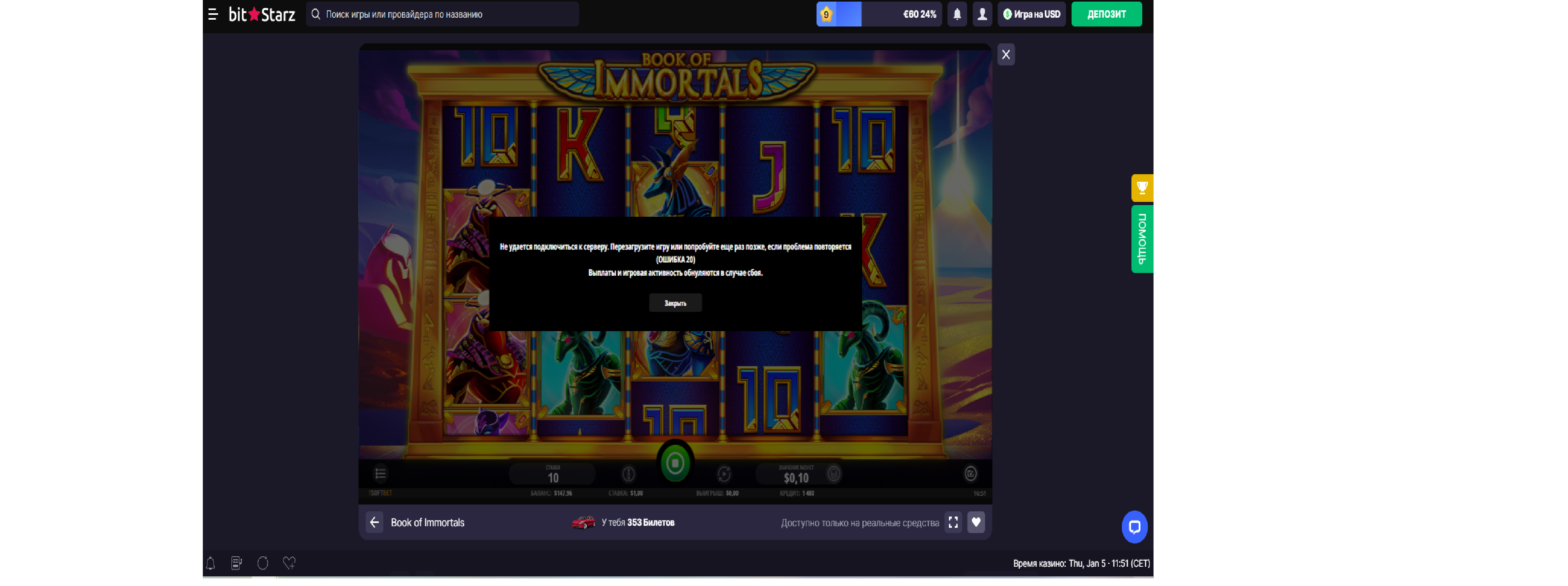Open the green ПОМОЩЬ side tab

click(x=1142, y=238)
